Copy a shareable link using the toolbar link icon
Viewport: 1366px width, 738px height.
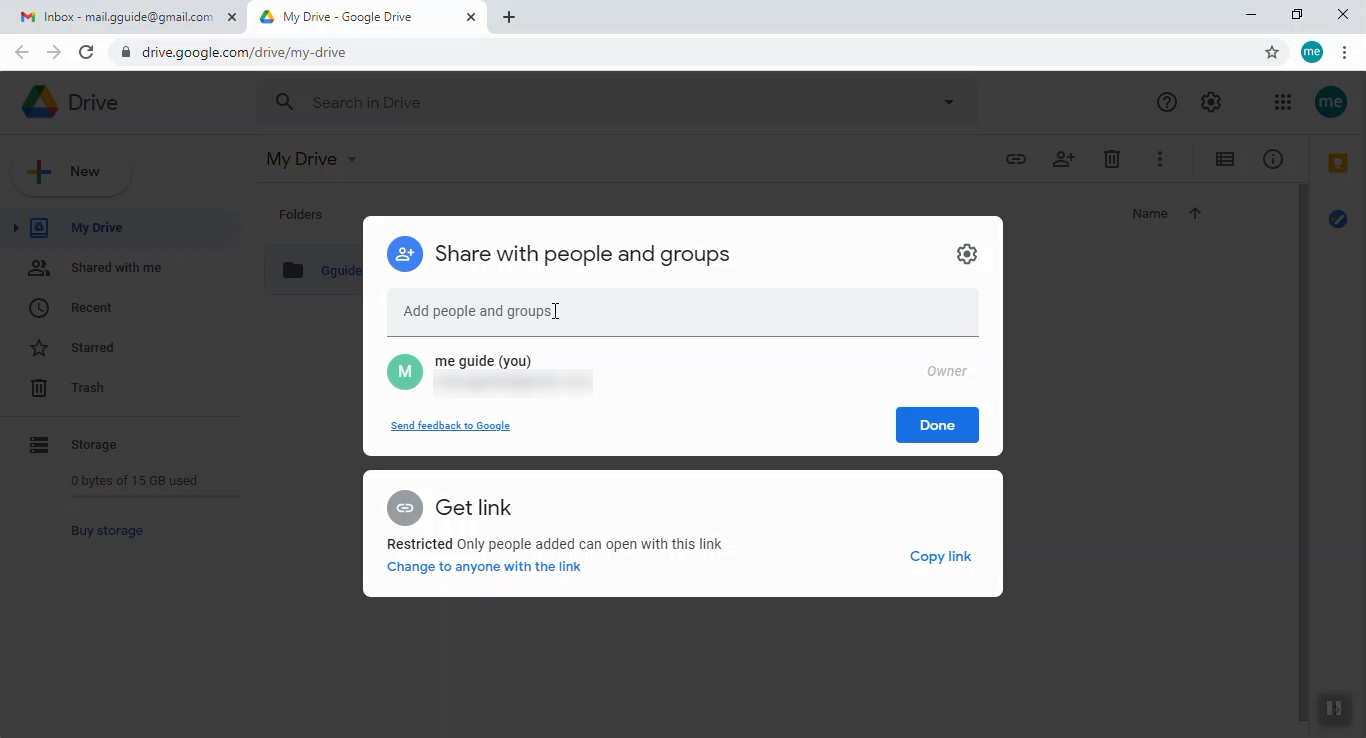pos(1016,159)
